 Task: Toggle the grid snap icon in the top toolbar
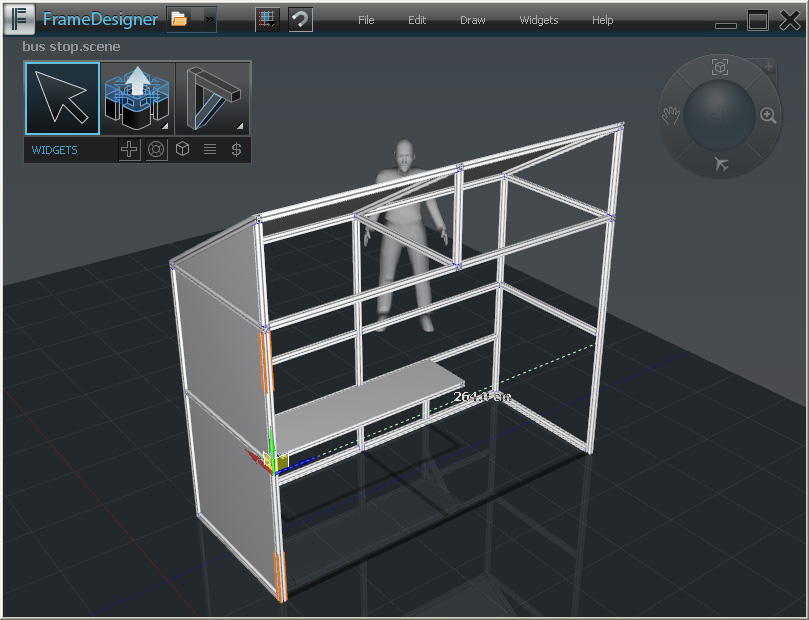267,20
